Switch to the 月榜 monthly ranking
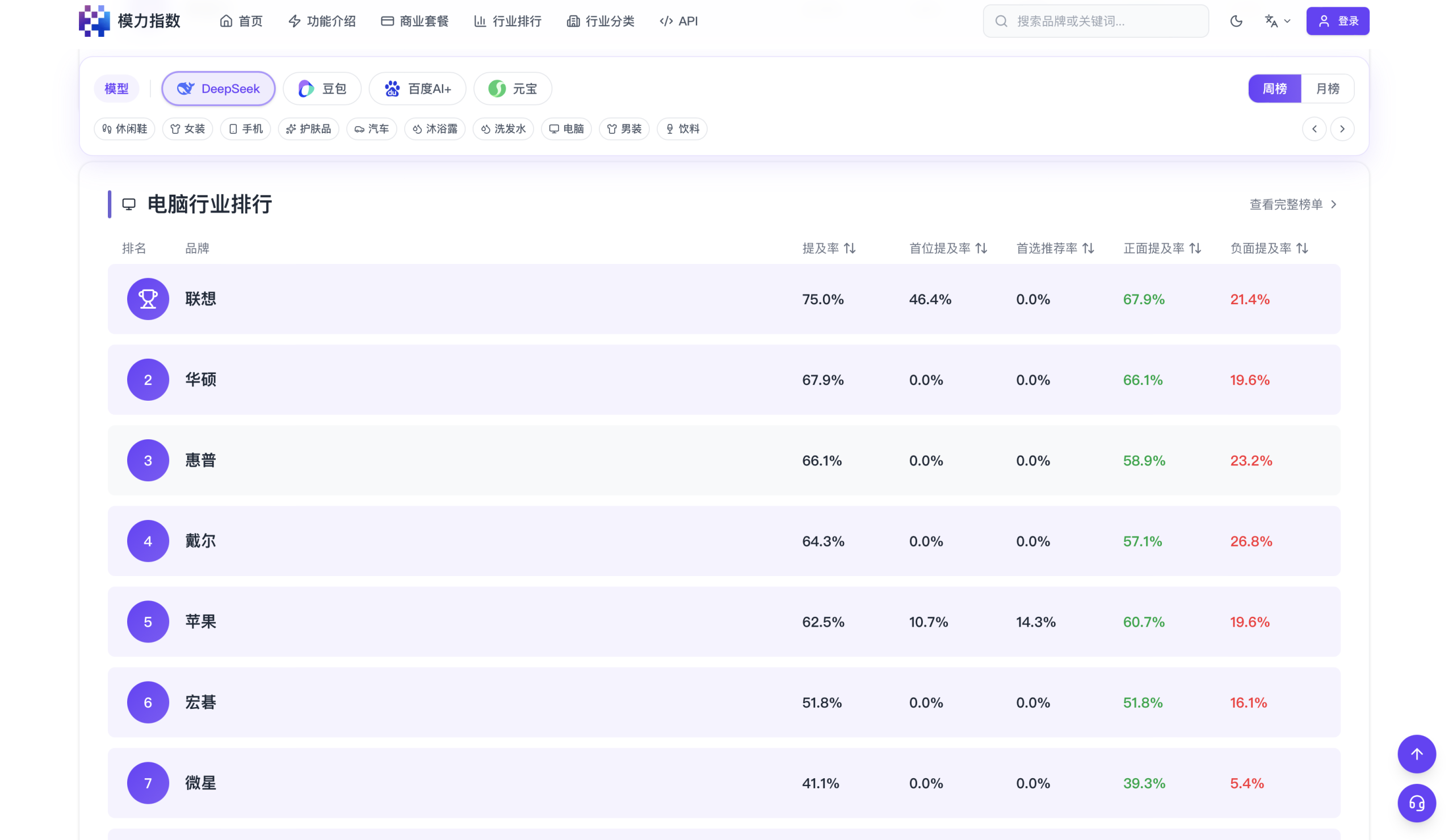This screenshot has height=840, width=1453. click(1328, 89)
